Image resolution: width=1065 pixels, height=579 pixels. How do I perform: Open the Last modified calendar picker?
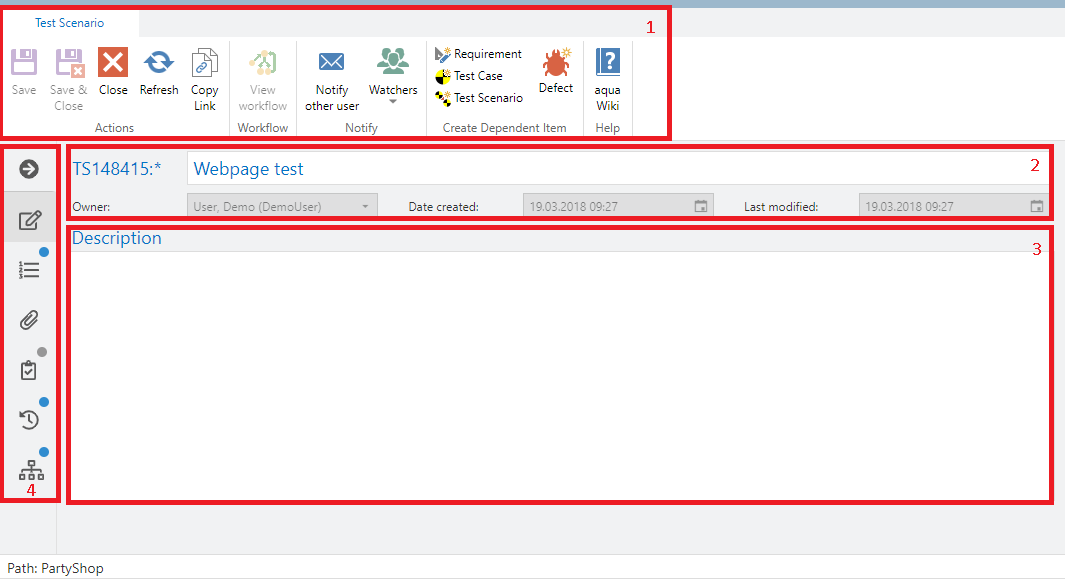[x=1037, y=207]
